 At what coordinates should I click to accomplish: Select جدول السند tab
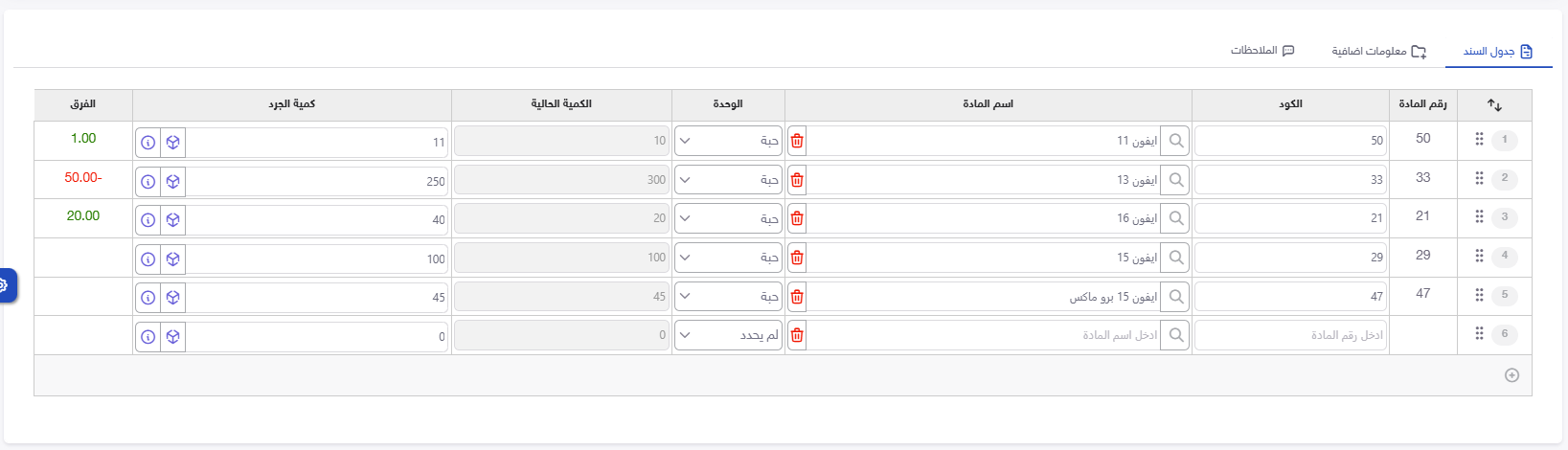pos(1498,51)
